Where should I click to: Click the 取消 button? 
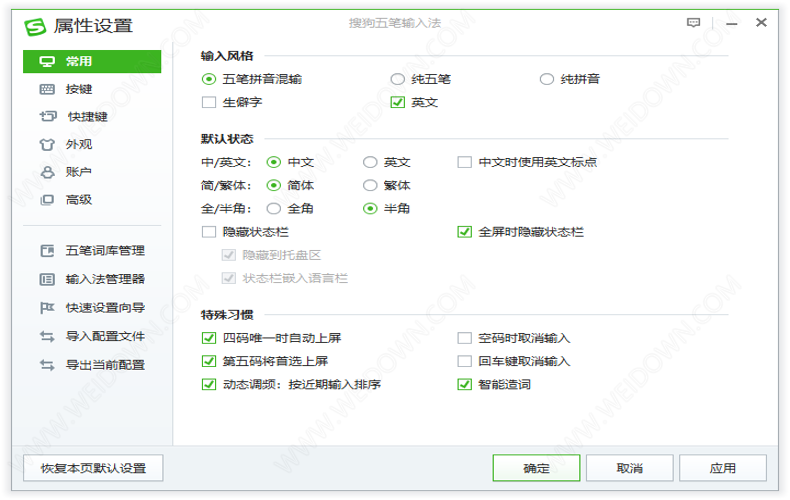tap(630, 468)
